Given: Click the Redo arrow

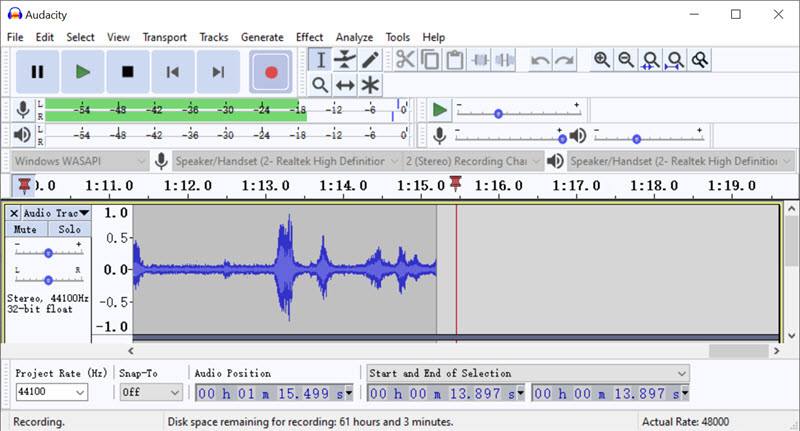Looking at the screenshot, I should (564, 60).
